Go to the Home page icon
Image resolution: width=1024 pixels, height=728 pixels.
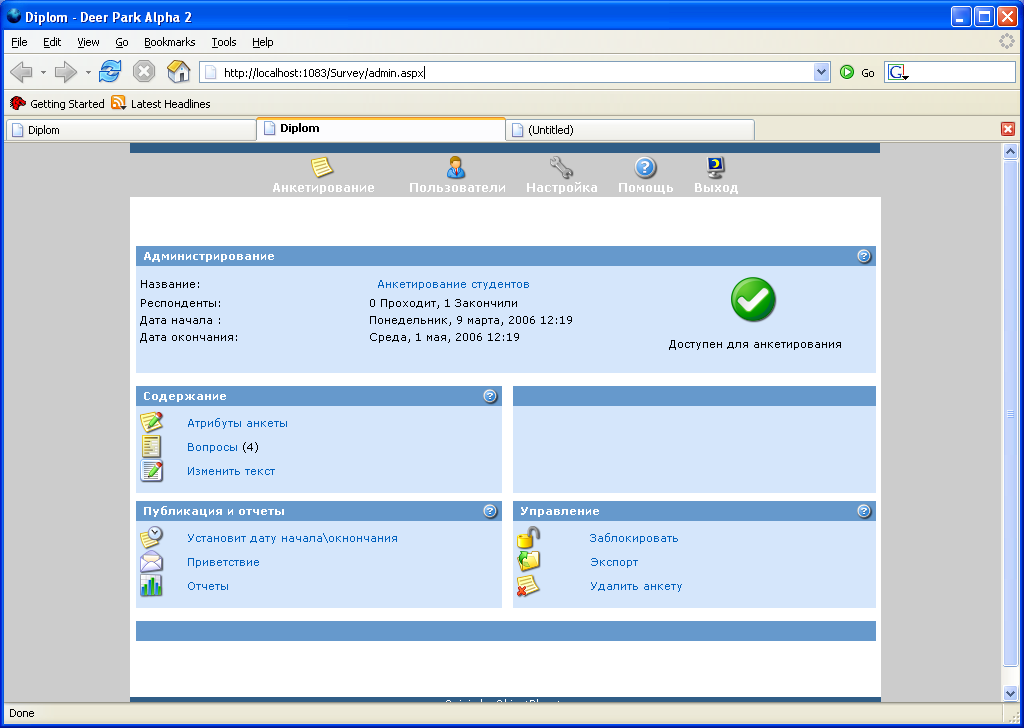pyautogui.click(x=178, y=71)
